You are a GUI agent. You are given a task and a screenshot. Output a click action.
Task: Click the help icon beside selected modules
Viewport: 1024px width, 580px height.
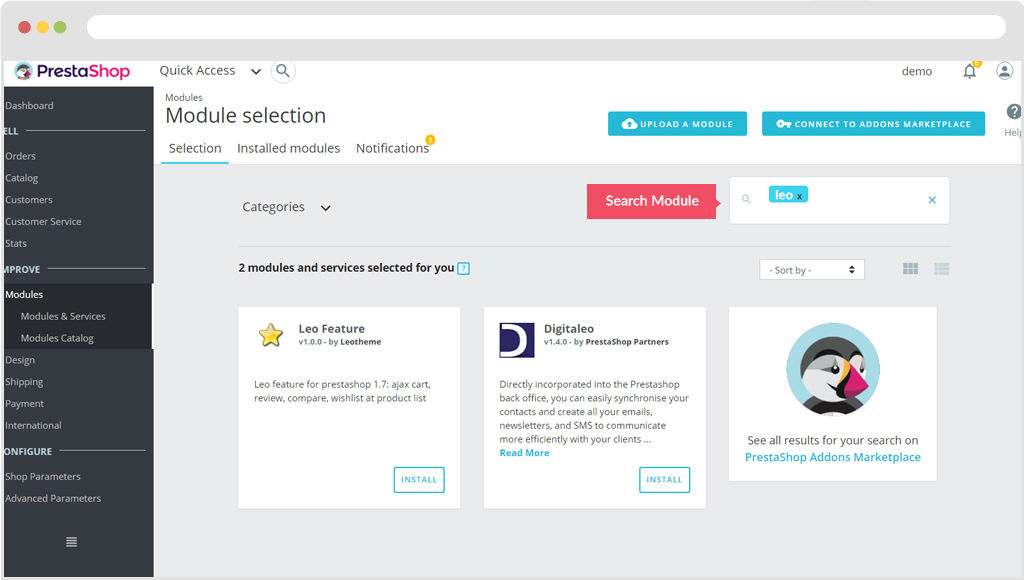[x=464, y=268]
